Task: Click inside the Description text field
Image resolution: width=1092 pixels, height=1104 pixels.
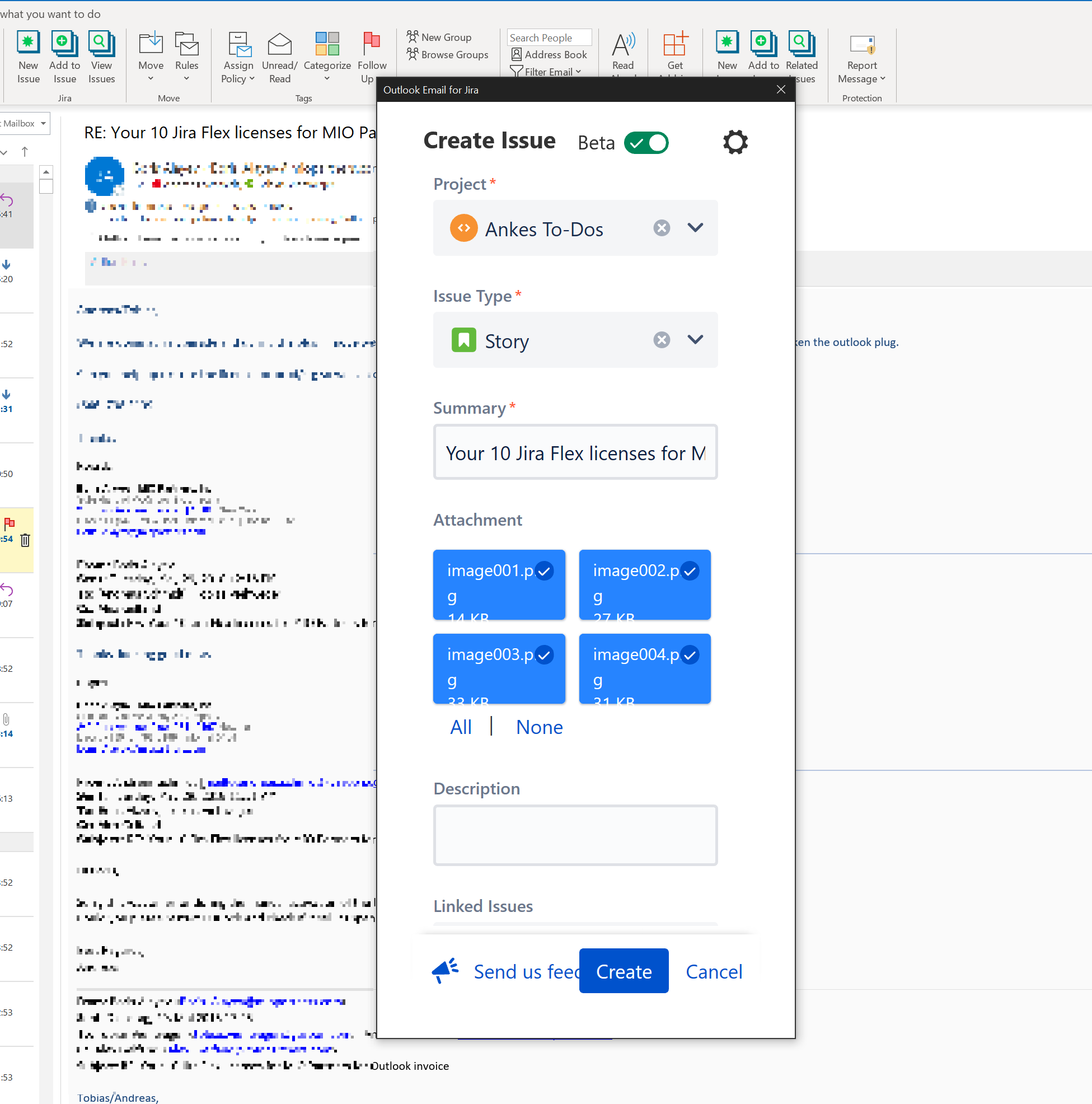Action: coord(575,834)
